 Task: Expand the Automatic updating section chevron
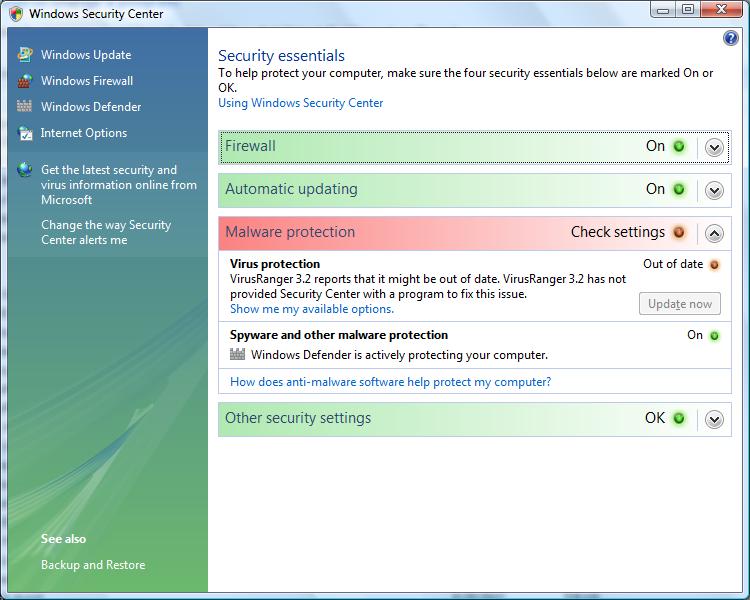pyautogui.click(x=714, y=190)
